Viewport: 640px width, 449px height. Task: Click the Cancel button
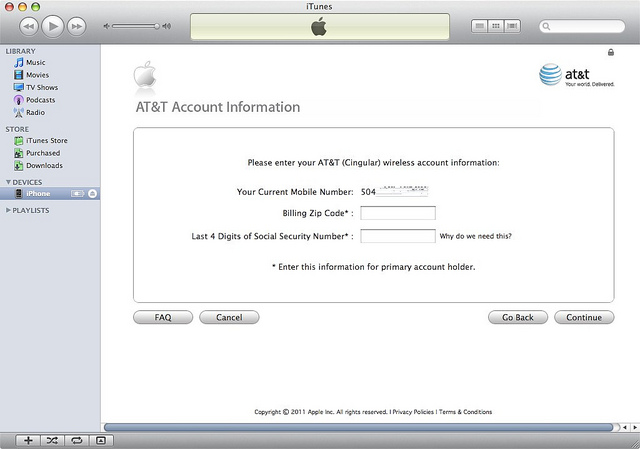(229, 317)
